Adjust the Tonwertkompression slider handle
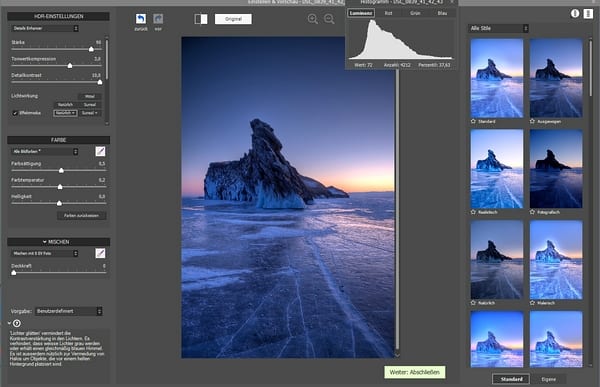The width and height of the screenshot is (600, 387). 70,65
